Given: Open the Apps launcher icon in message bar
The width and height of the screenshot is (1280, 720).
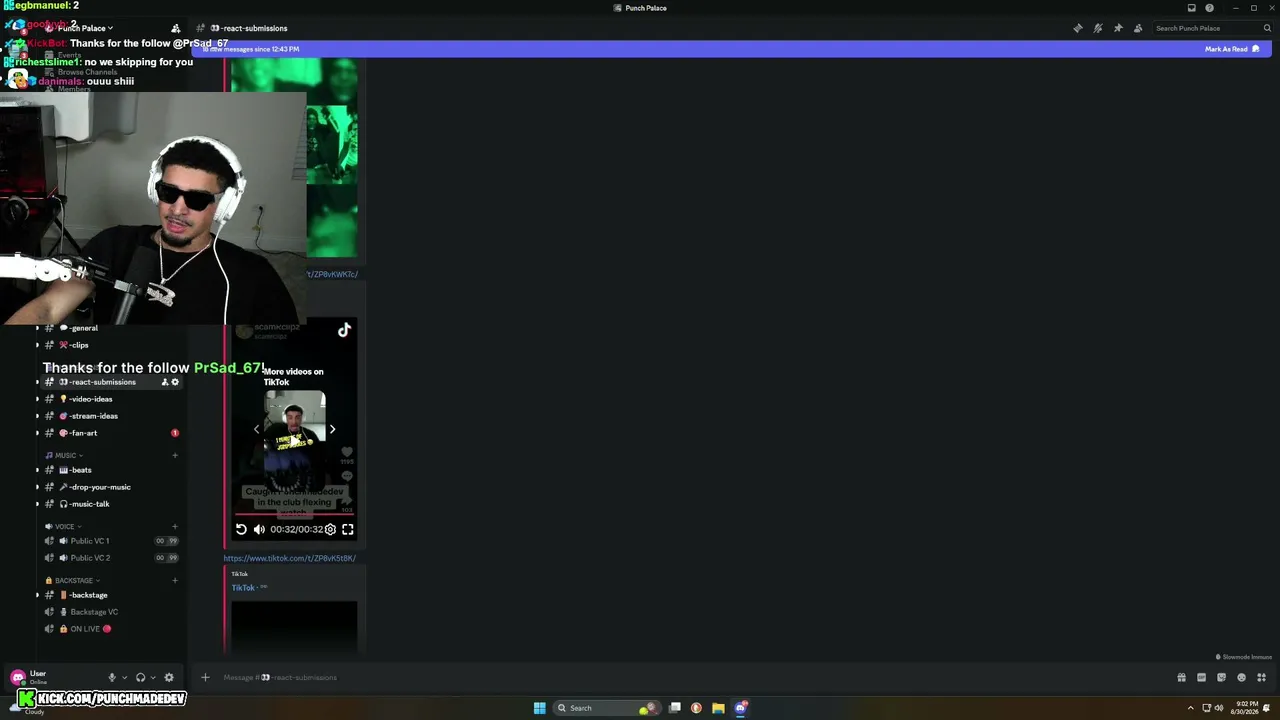Looking at the screenshot, I should tap(1261, 677).
